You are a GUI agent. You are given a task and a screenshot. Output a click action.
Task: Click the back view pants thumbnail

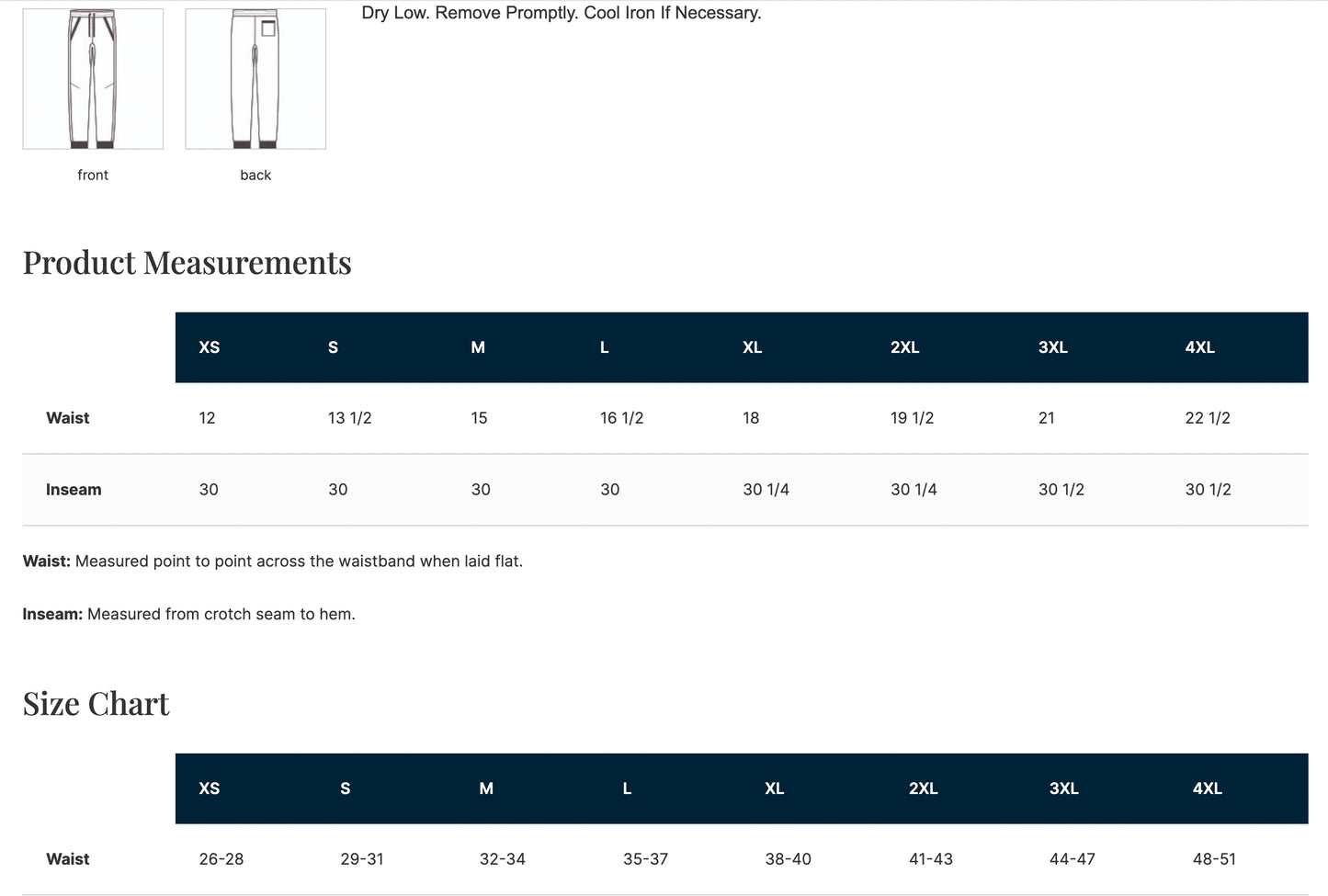coord(255,79)
